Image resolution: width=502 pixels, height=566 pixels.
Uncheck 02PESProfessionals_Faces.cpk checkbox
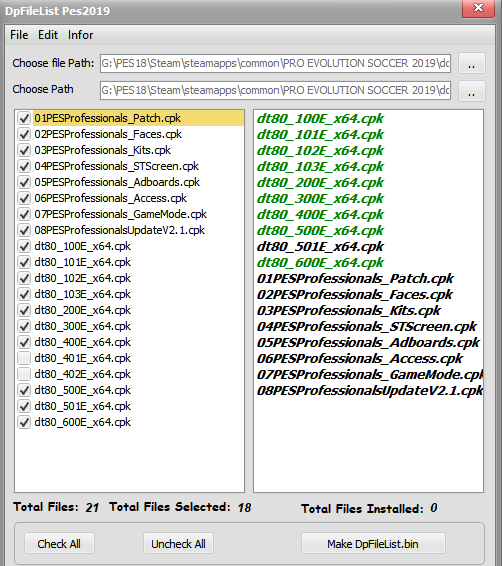(x=24, y=134)
